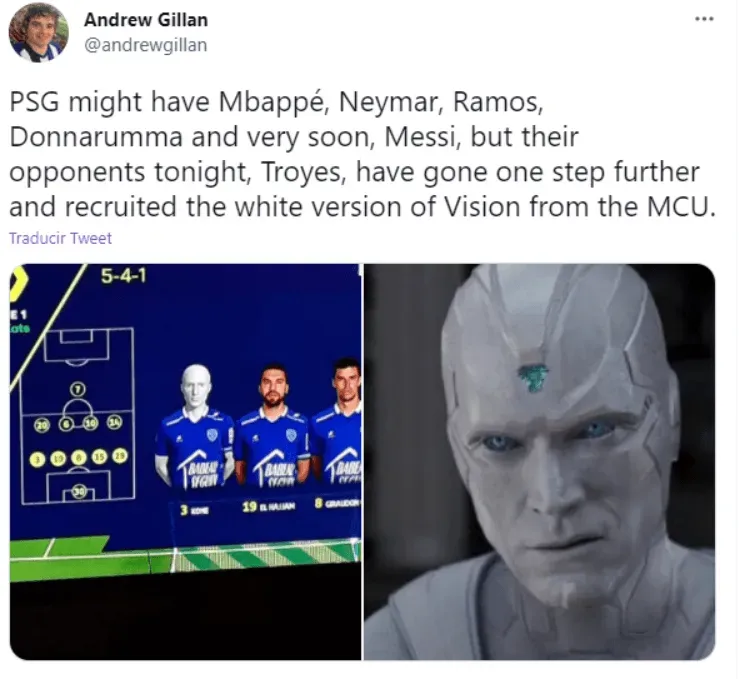
Task: Open Andrew Gillan's profile picture
Action: (38, 32)
